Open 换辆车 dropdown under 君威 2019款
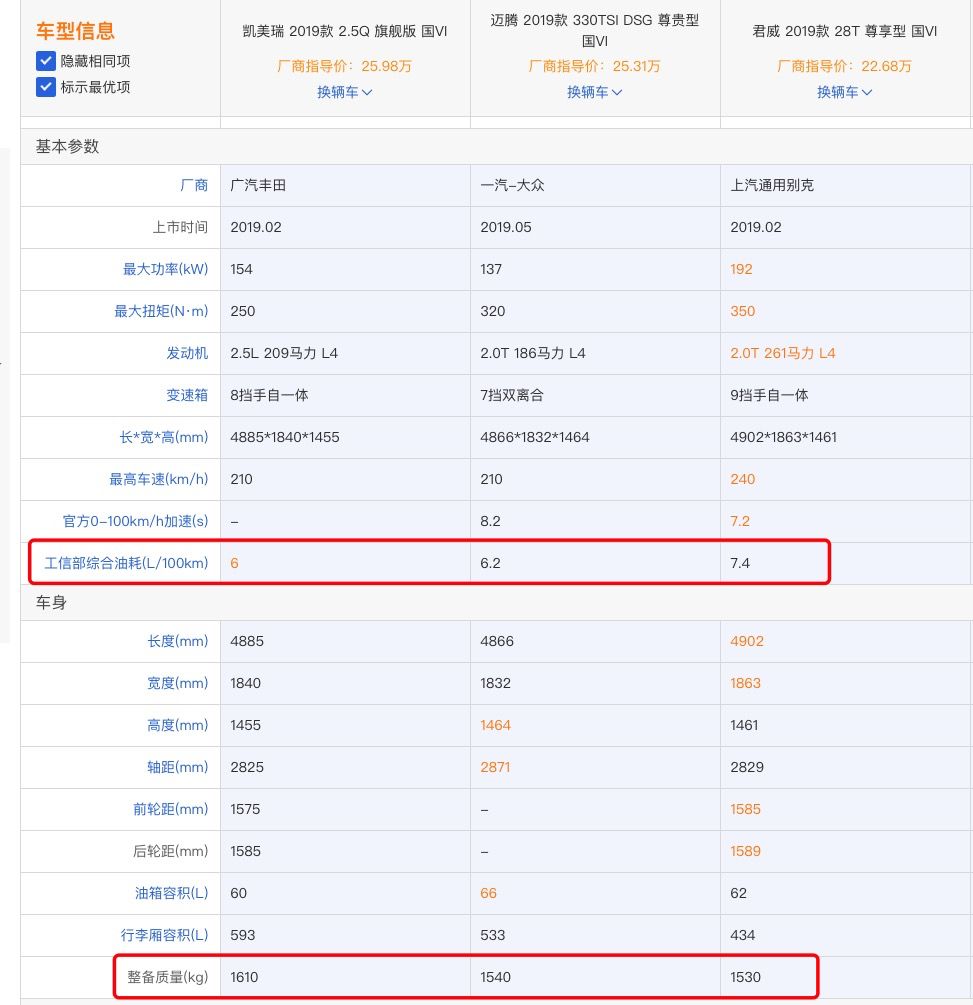The width and height of the screenshot is (973, 1005). (845, 92)
